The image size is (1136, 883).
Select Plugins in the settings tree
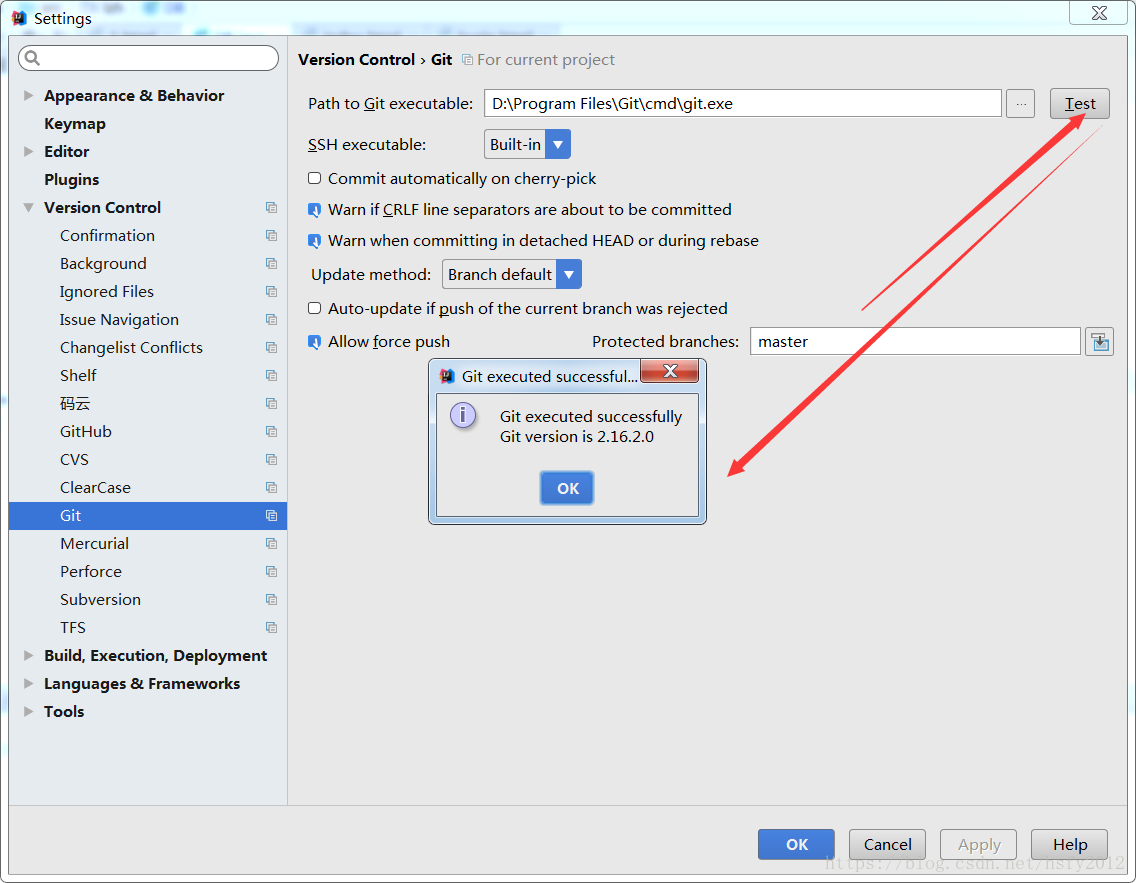pos(72,180)
